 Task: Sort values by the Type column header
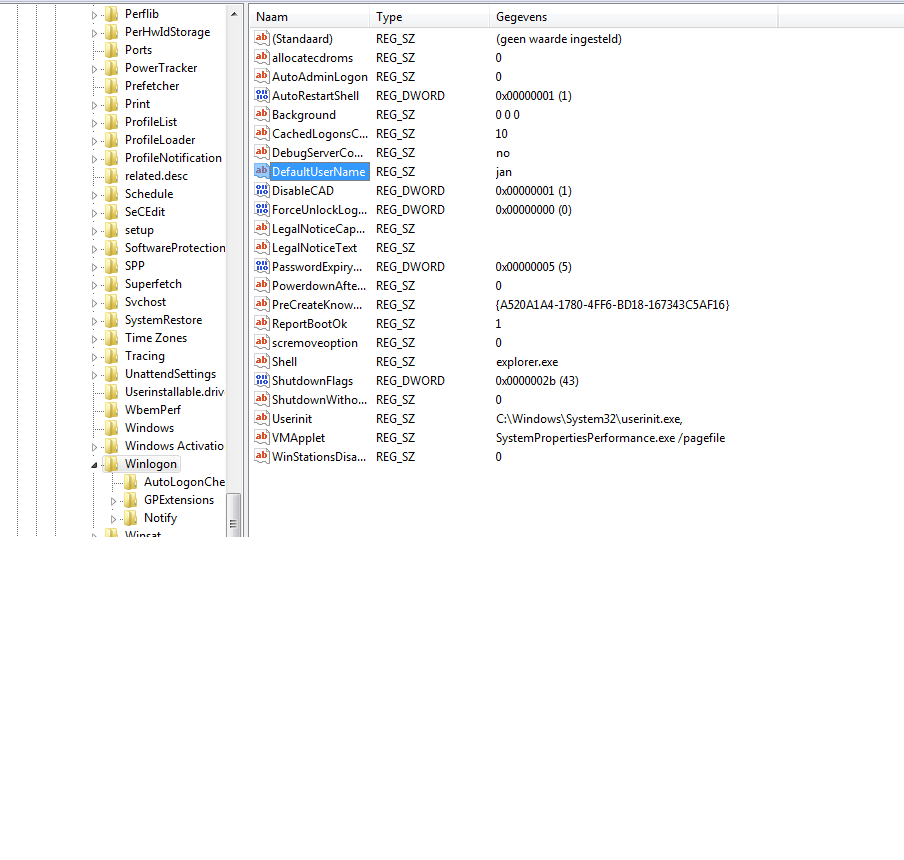point(430,17)
